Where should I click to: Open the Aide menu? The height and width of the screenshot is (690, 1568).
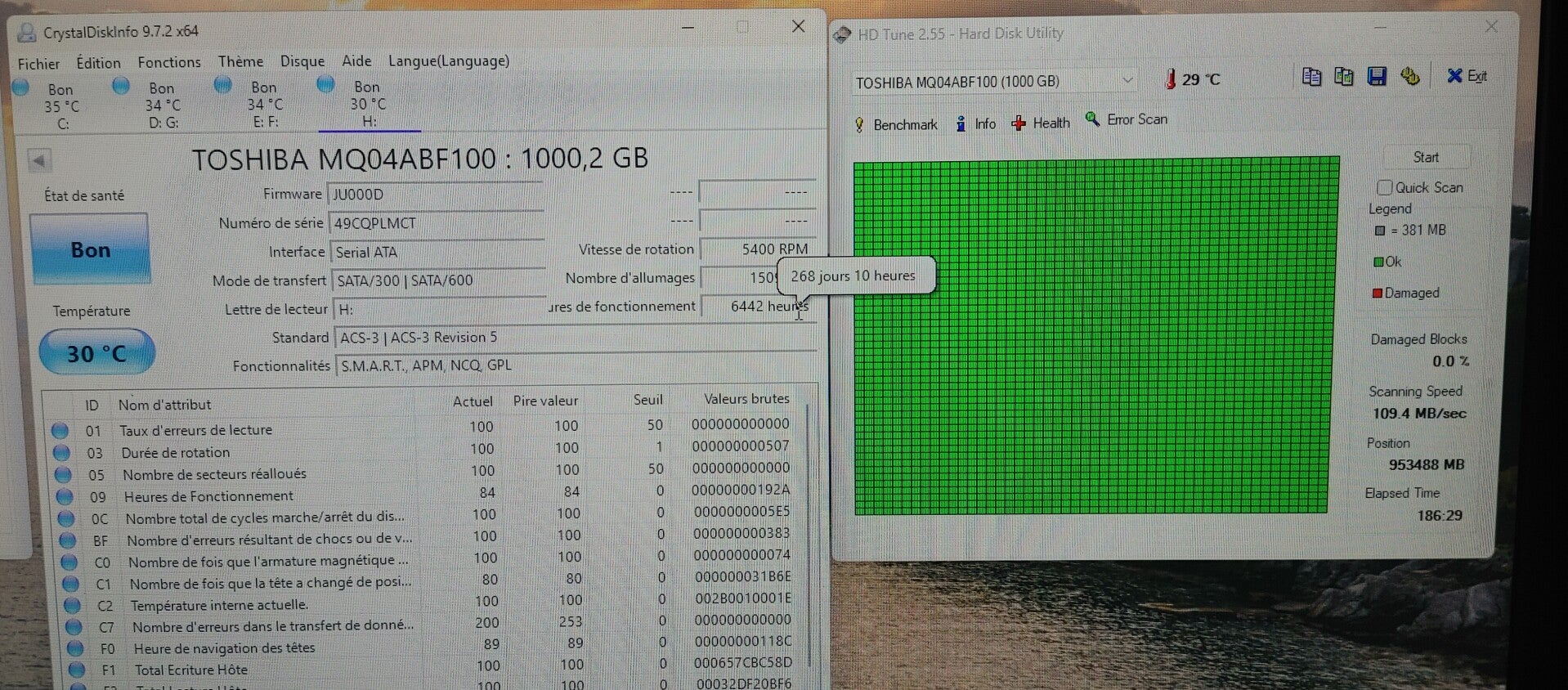tap(356, 60)
